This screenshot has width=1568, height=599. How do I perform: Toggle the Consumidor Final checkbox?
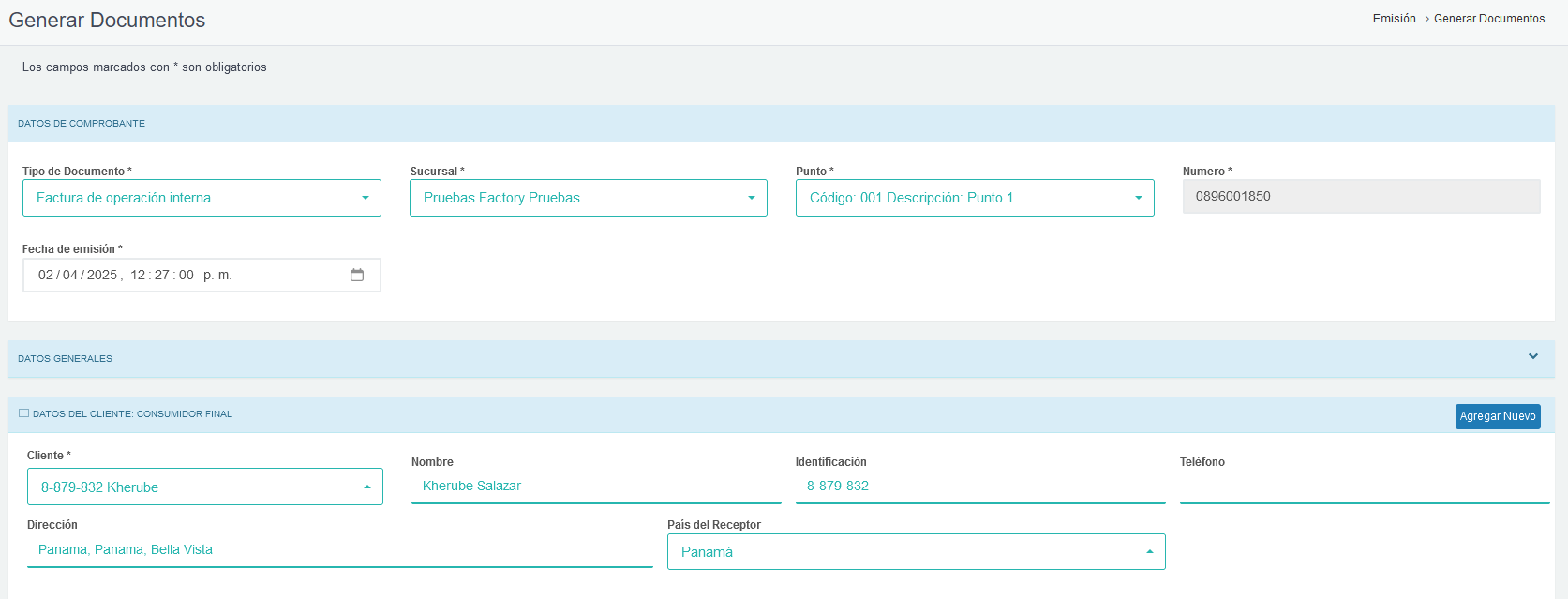pyautogui.click(x=24, y=413)
